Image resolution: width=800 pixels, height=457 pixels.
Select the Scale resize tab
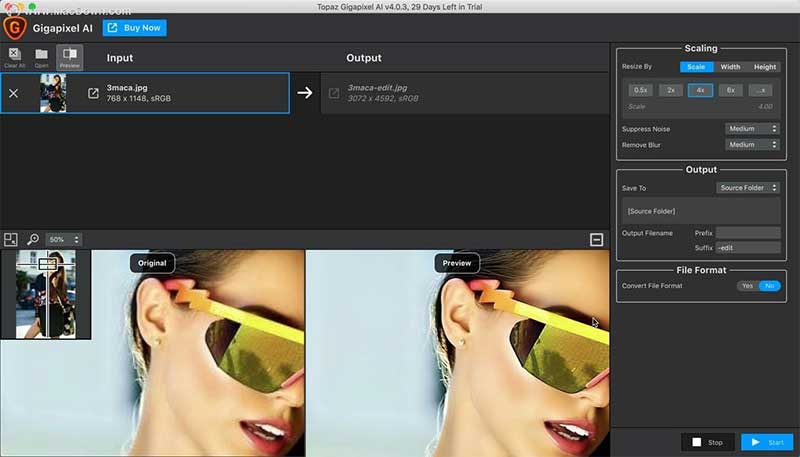696,67
